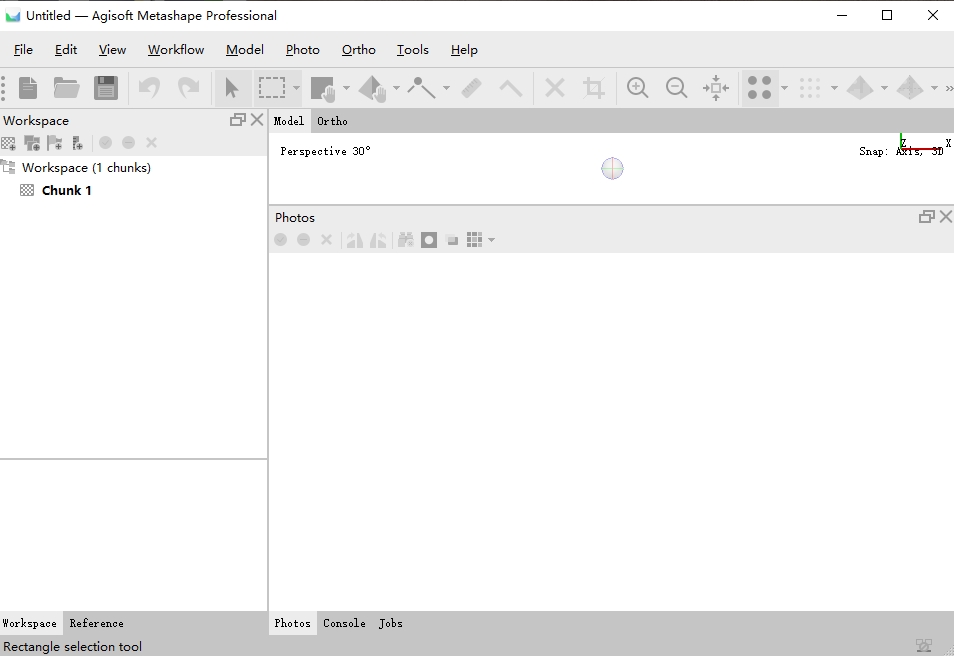Add a chunk in the Workspace toolbar
The image size is (954, 656).
coord(9,143)
